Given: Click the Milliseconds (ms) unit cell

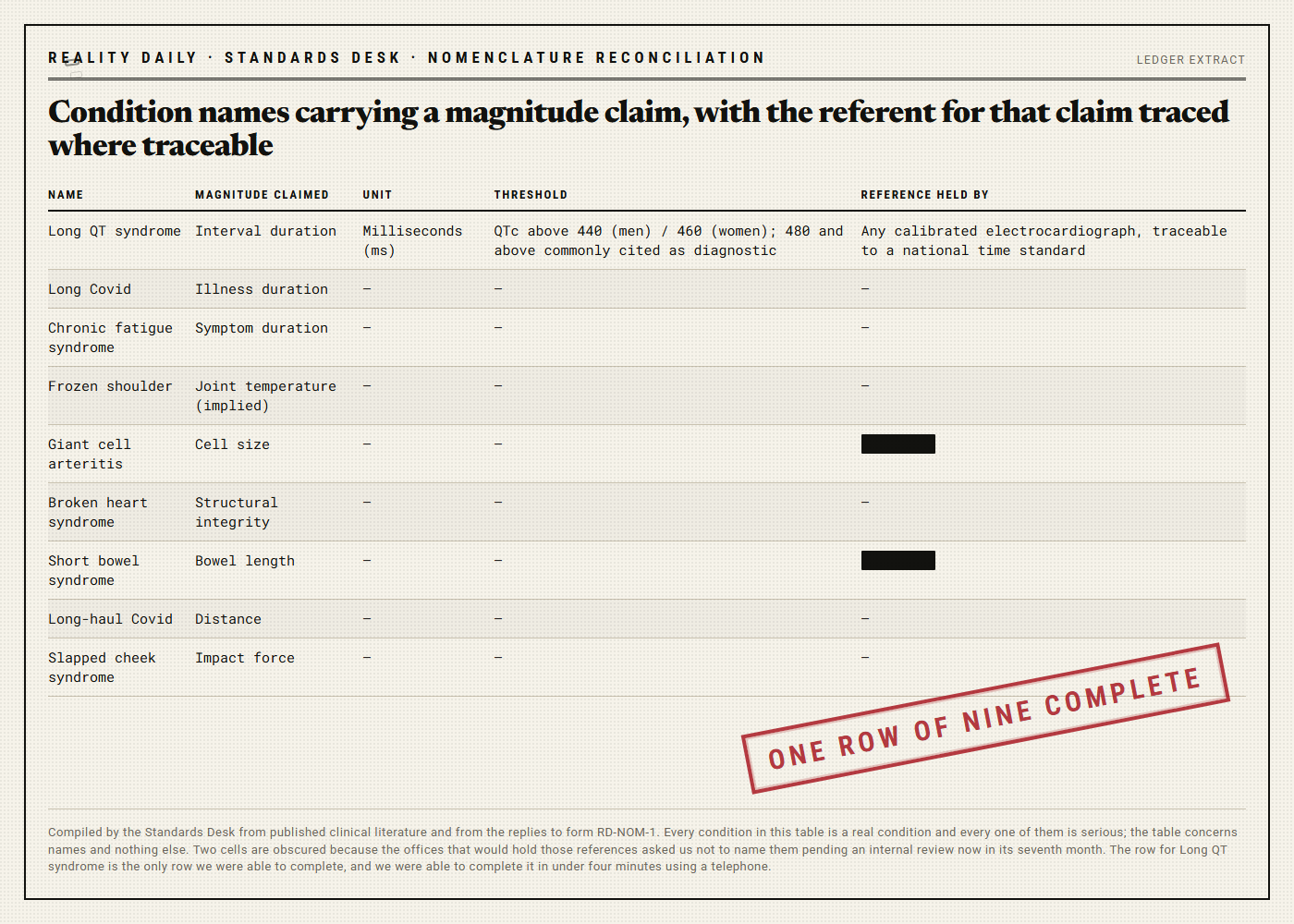Looking at the screenshot, I should [x=412, y=240].
